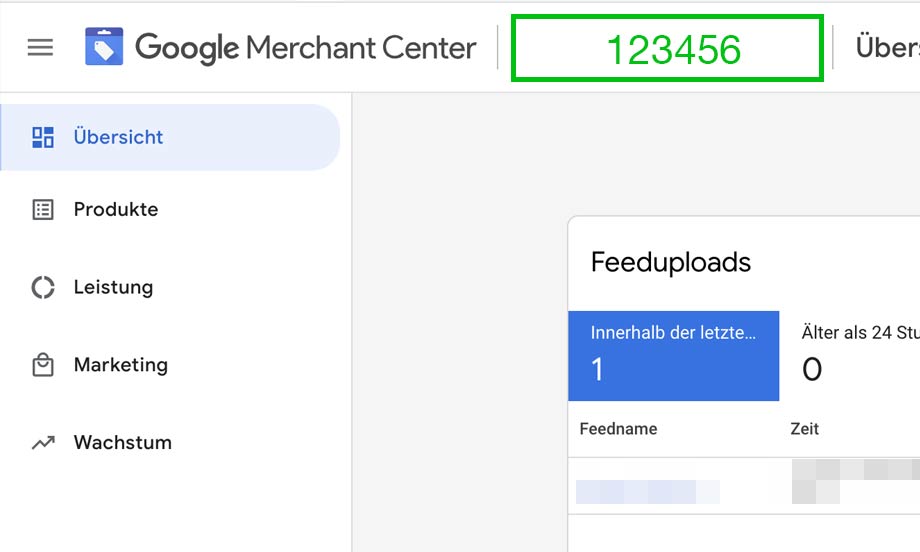
Task: Click the Marketing shopping bag icon
Action: (43, 365)
